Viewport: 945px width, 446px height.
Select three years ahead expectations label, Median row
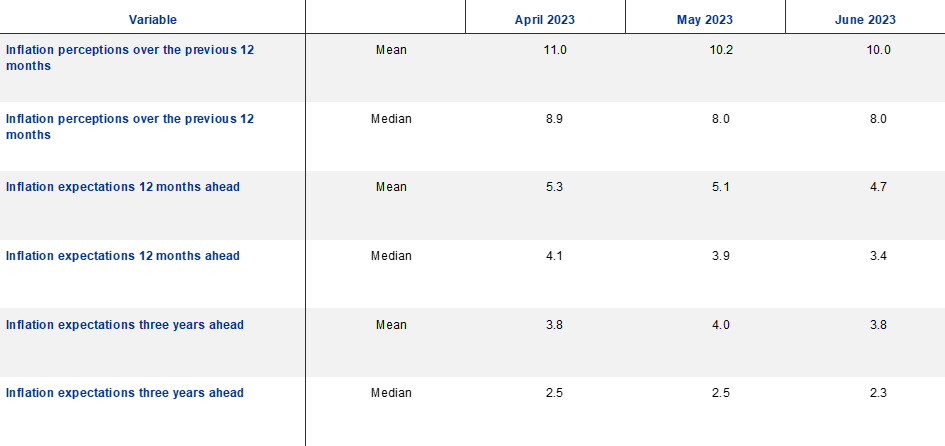pyautogui.click(x=125, y=393)
